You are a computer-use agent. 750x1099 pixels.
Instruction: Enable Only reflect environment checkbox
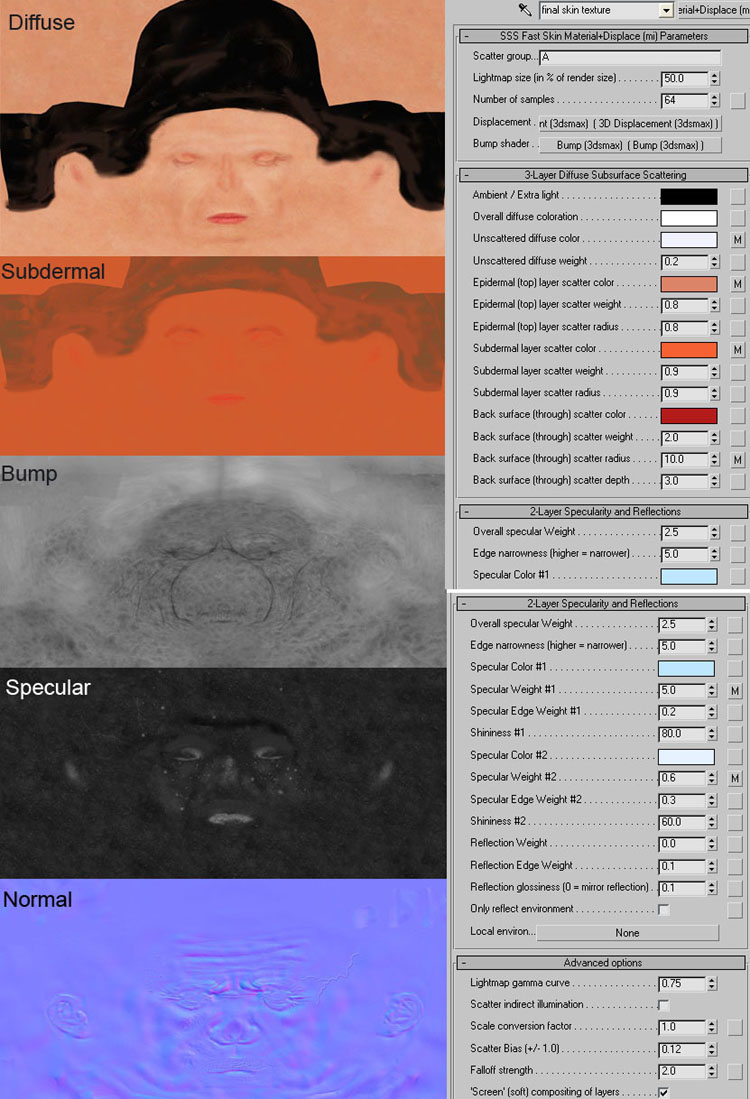664,910
